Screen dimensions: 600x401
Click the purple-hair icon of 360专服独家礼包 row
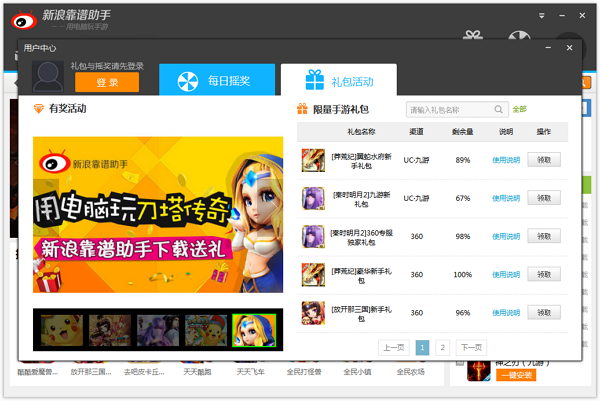[x=313, y=236]
